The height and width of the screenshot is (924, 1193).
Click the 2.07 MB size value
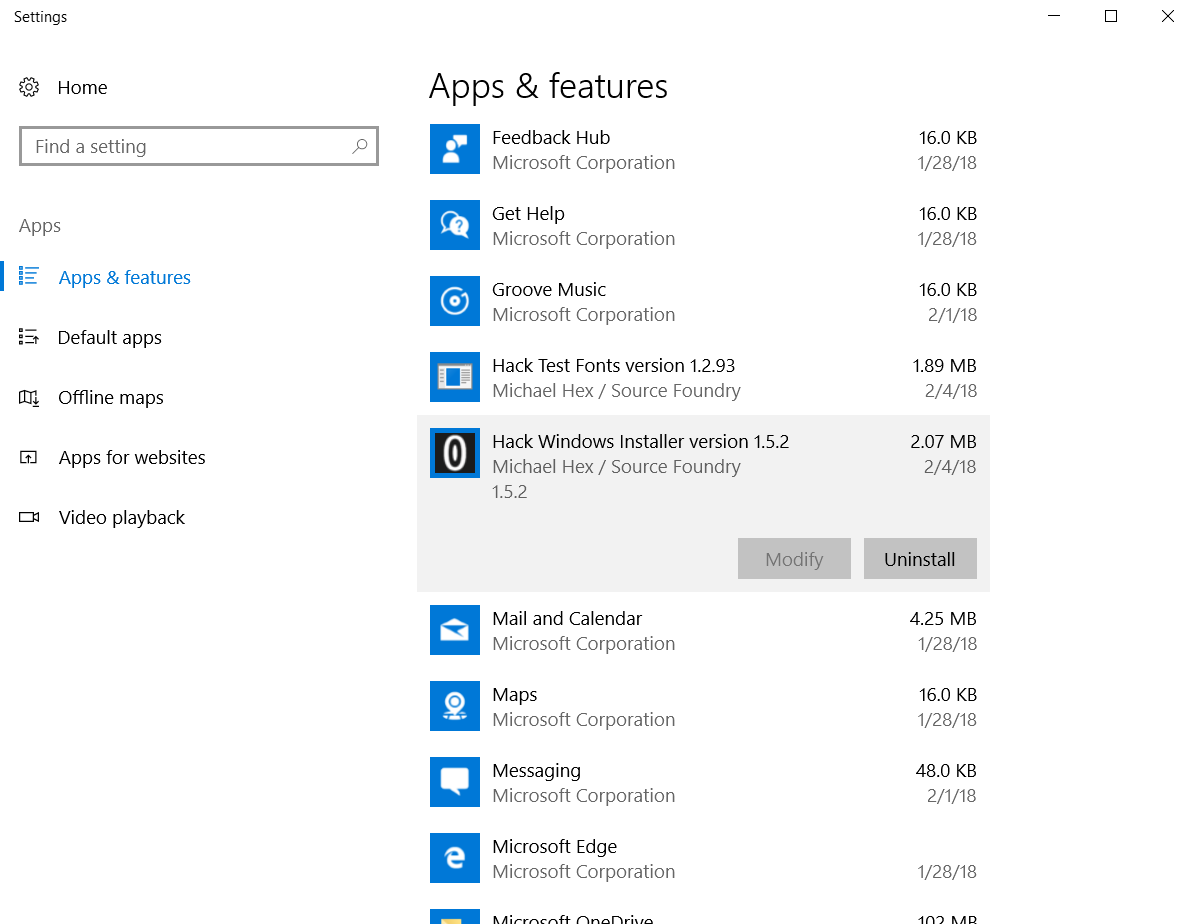(x=943, y=441)
